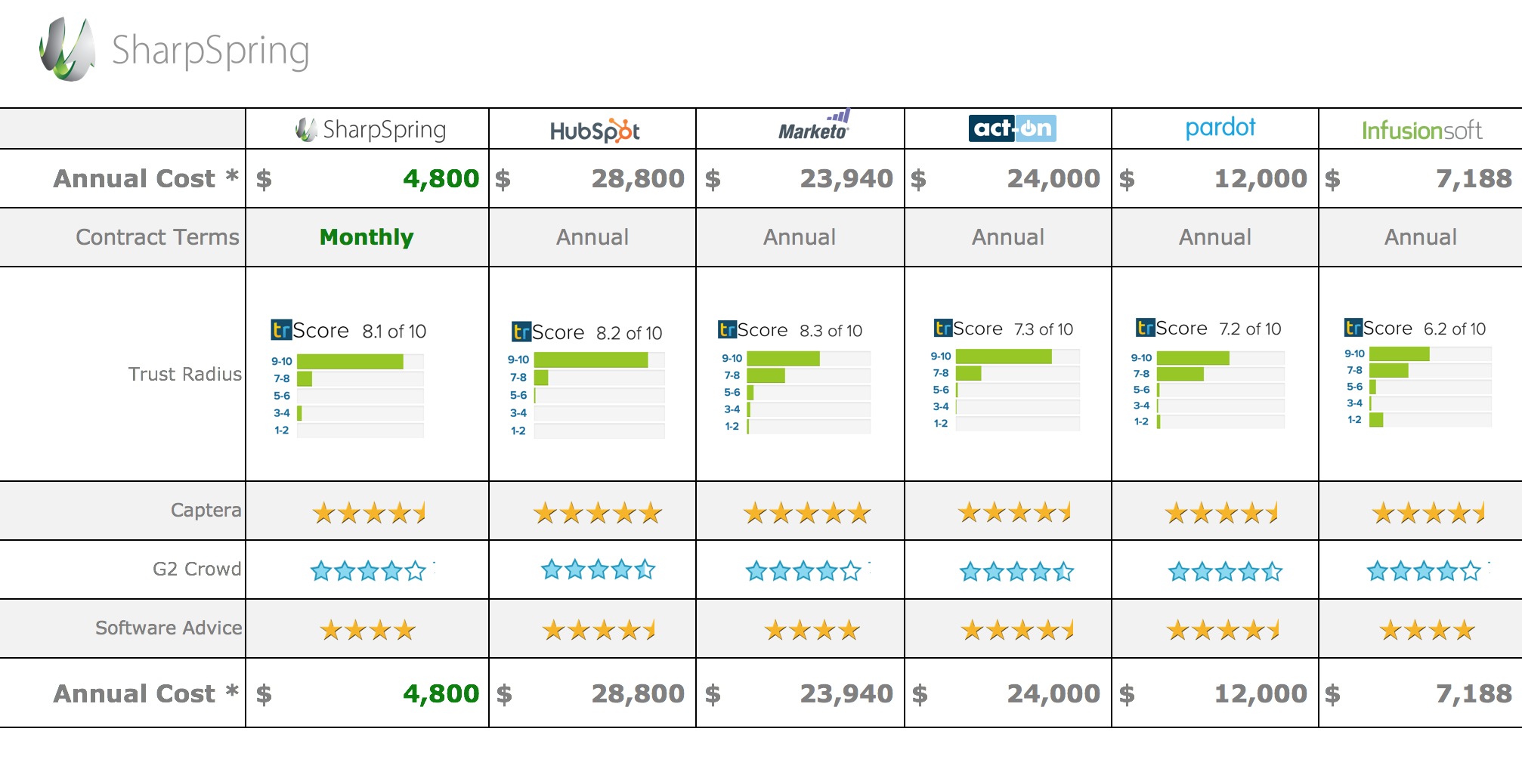The height and width of the screenshot is (784, 1522).
Task: Click HubSpot's G2 Crowd blue stars
Action: coord(598,569)
